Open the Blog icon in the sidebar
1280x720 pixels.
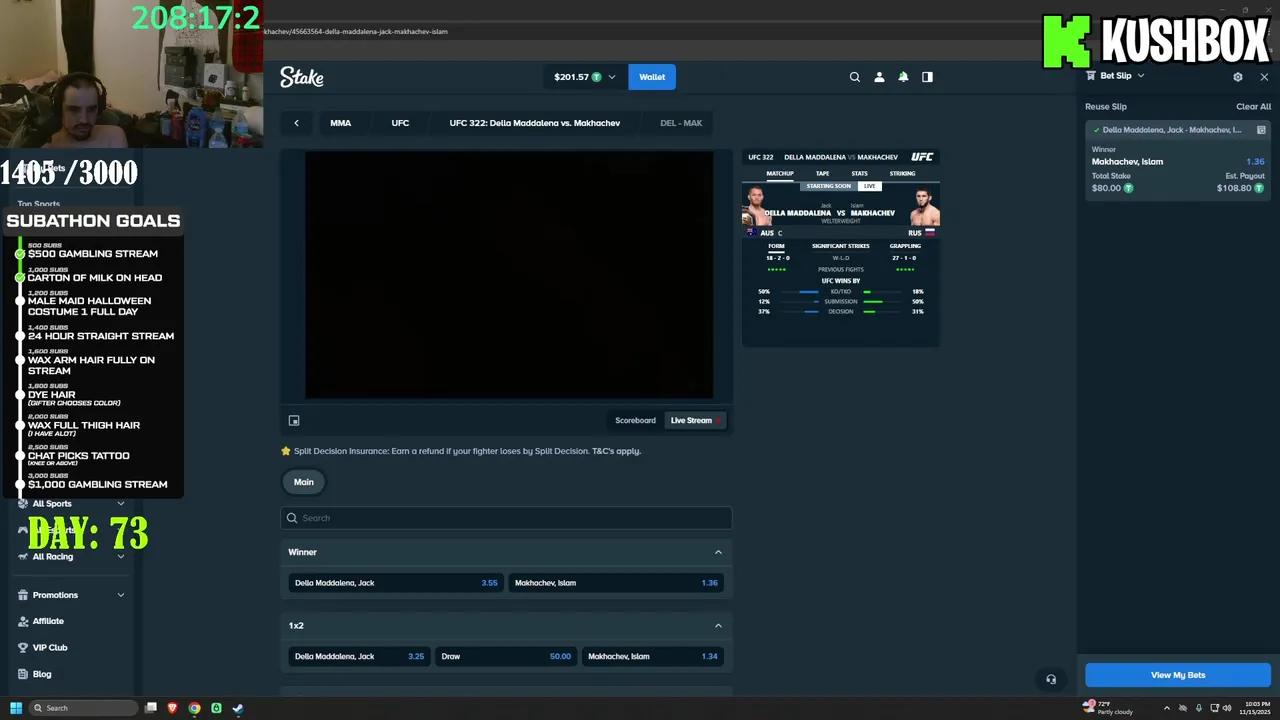23,674
